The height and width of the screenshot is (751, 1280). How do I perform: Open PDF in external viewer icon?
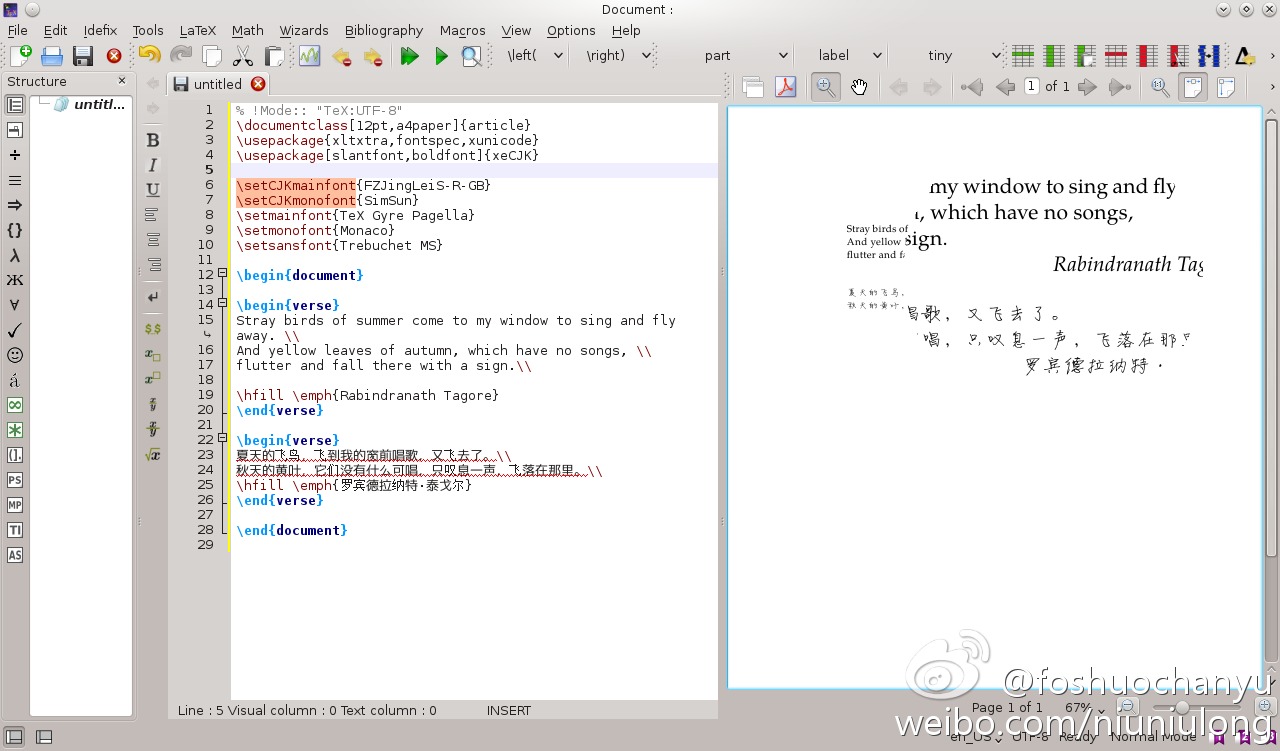point(785,87)
